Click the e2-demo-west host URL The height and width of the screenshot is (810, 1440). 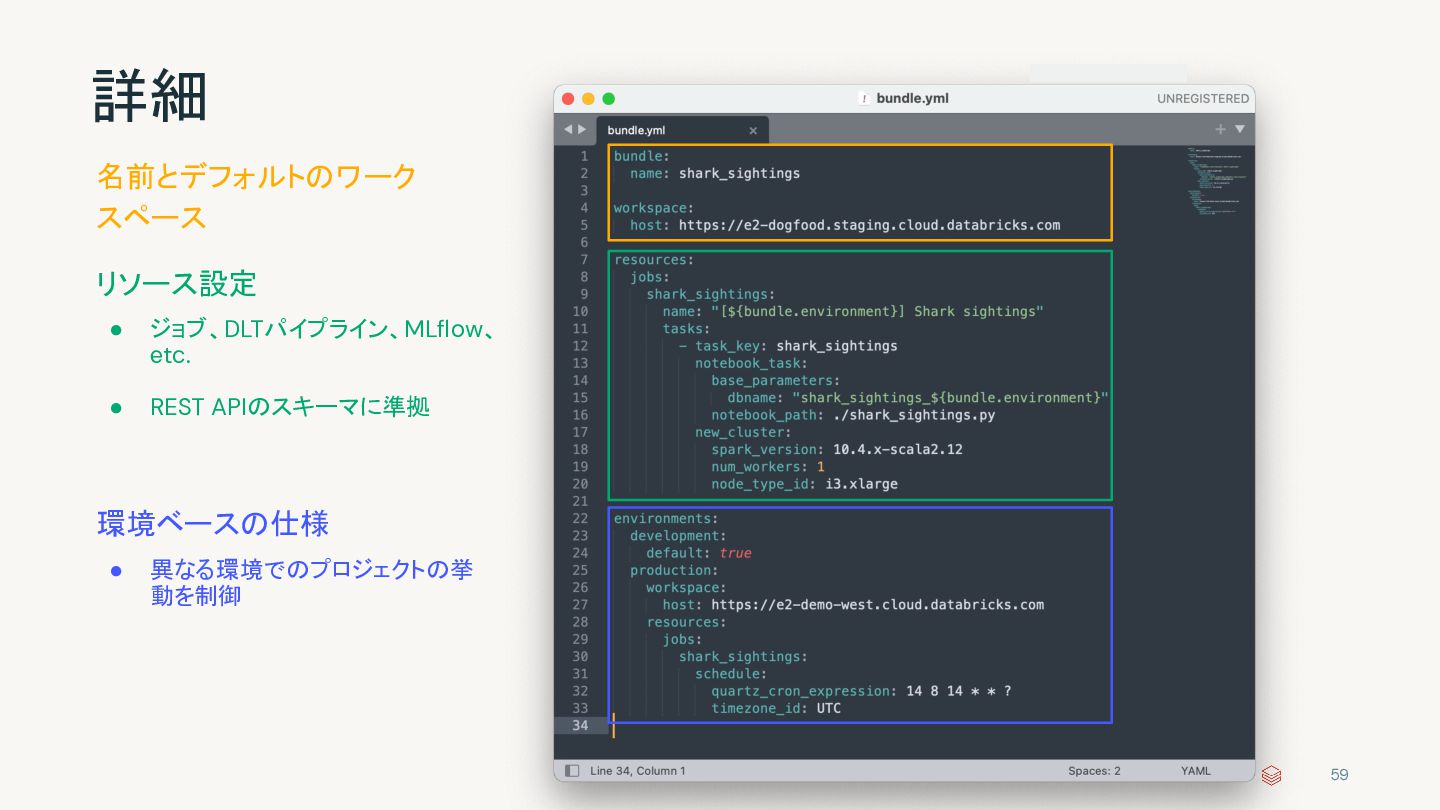[877, 604]
